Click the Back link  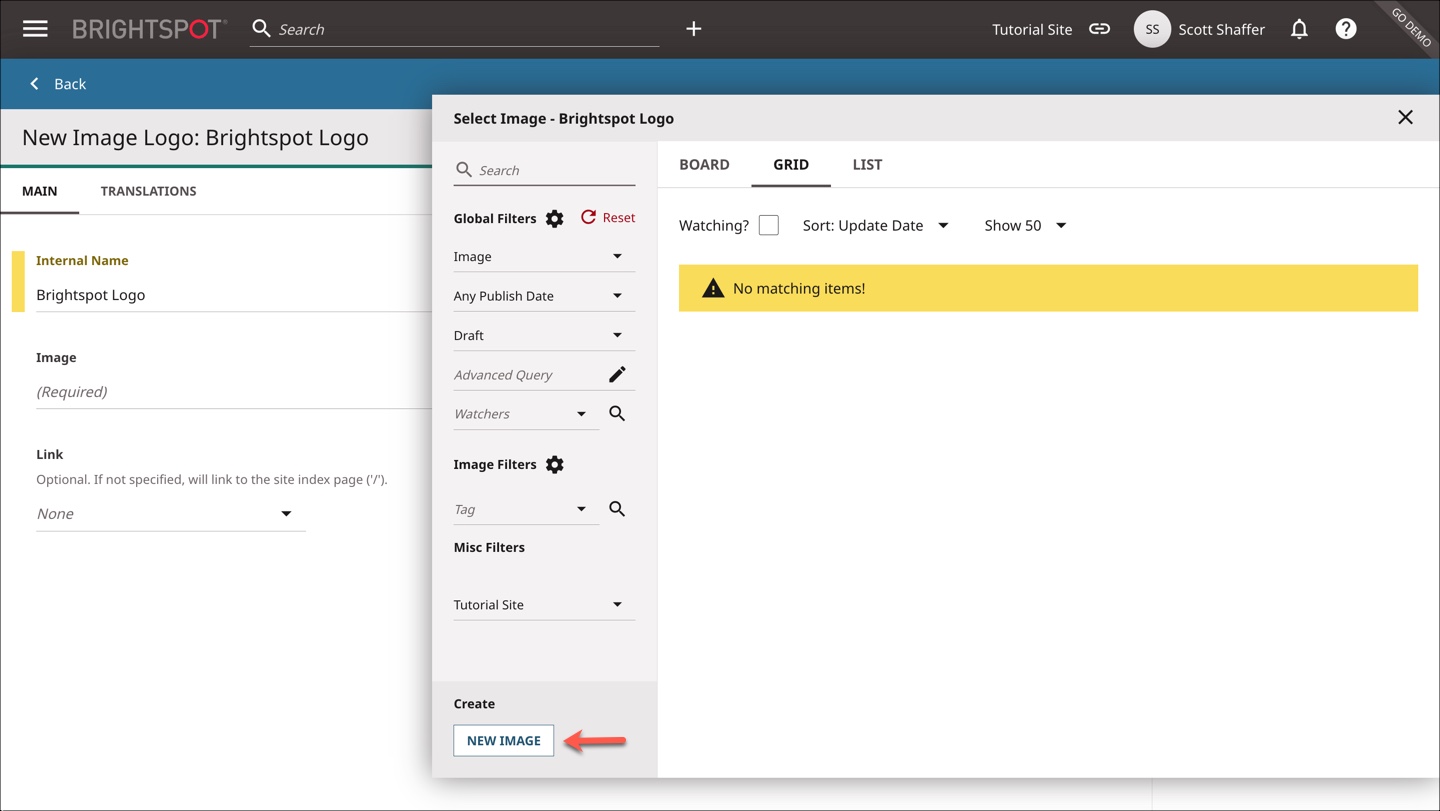[x=70, y=84]
